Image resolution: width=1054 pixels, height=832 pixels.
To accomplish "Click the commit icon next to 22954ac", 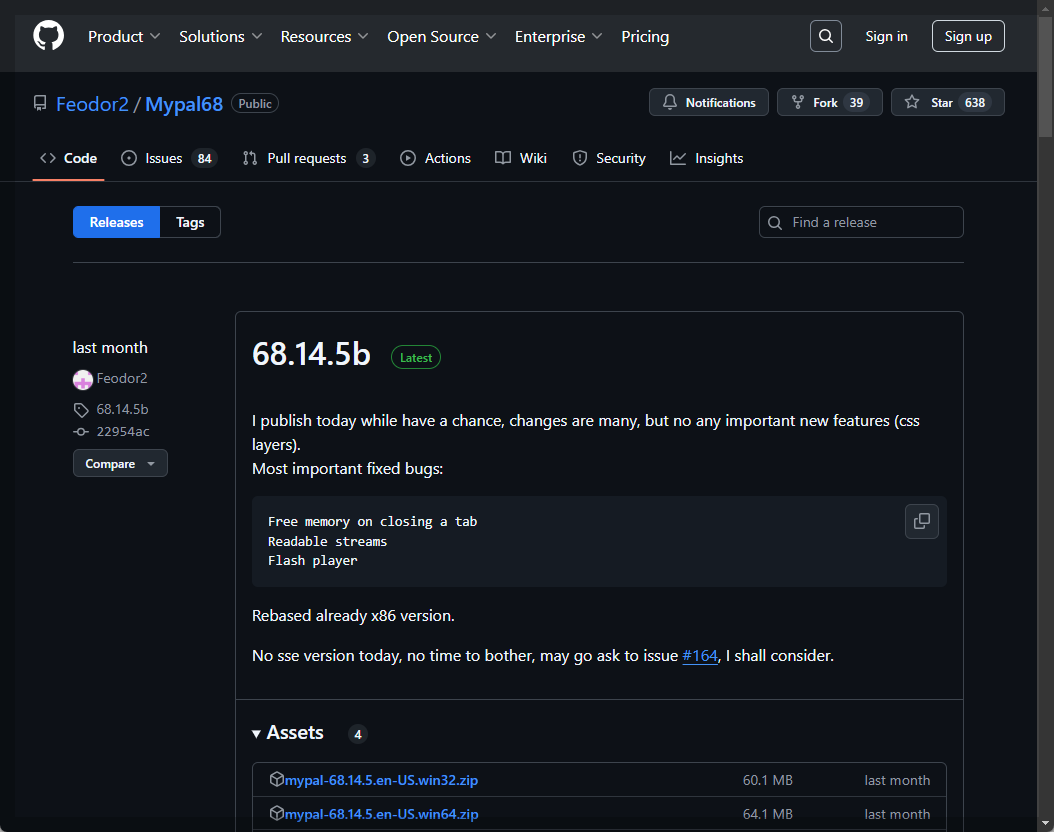I will point(81,431).
